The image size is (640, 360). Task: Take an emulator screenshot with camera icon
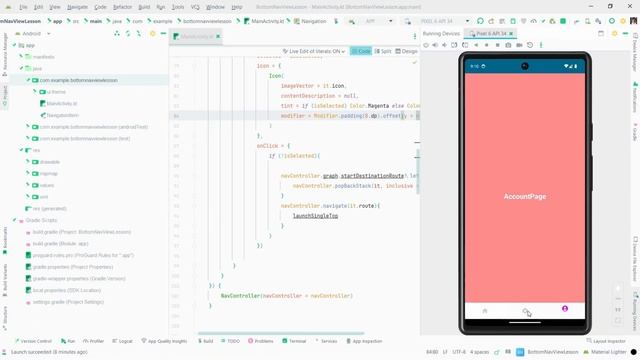pyautogui.click(x=508, y=45)
